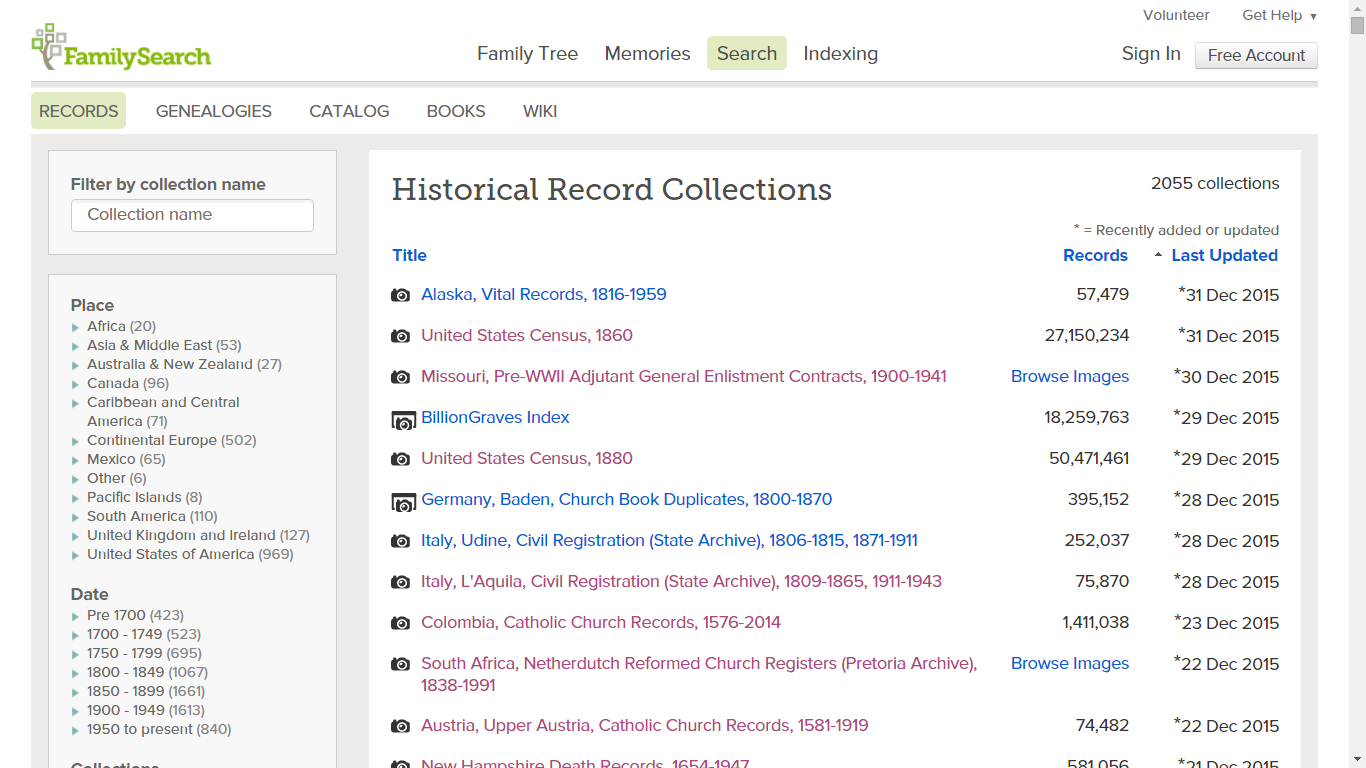Click the Free Account button
Image resolution: width=1366 pixels, height=768 pixels.
click(x=1256, y=55)
